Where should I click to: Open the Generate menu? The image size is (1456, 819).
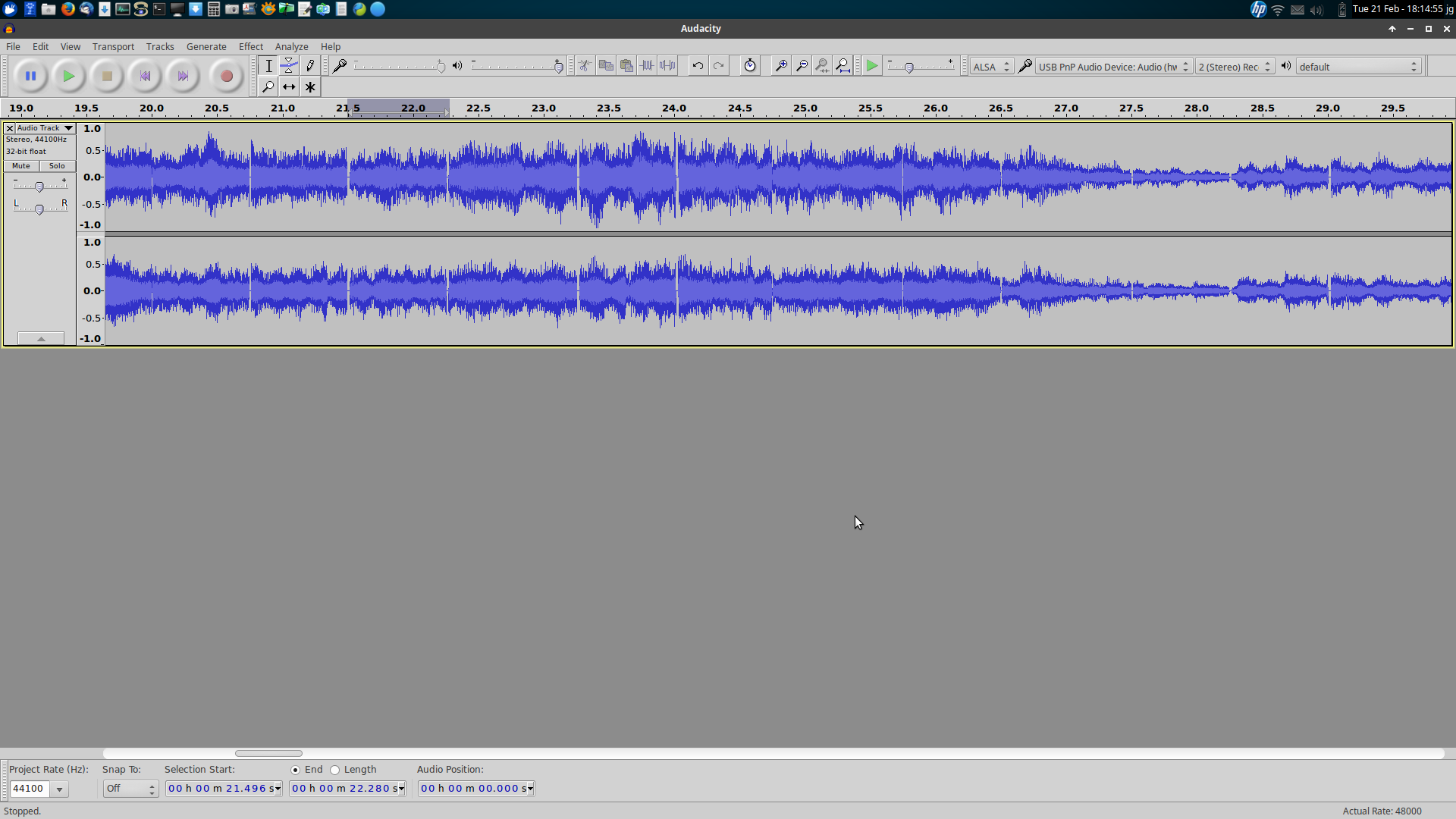point(206,46)
